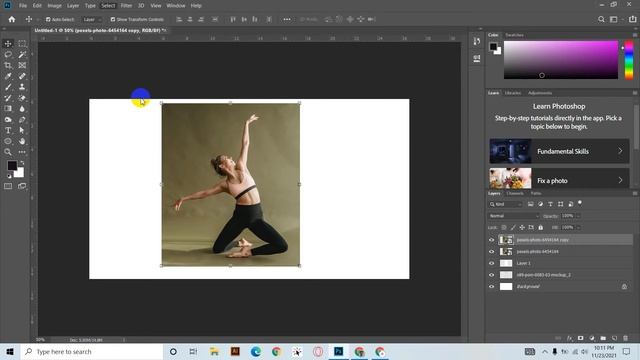This screenshot has width=640, height=360.
Task: Hide the pexels-photo copy layer eye
Action: pyautogui.click(x=491, y=240)
